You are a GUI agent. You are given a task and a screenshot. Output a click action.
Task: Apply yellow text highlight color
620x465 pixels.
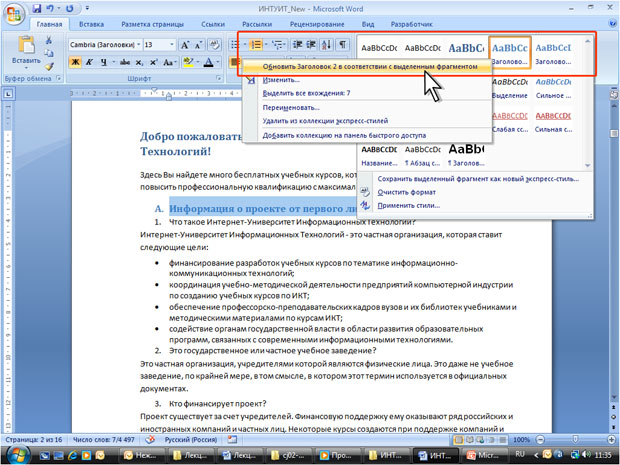[x=188, y=62]
